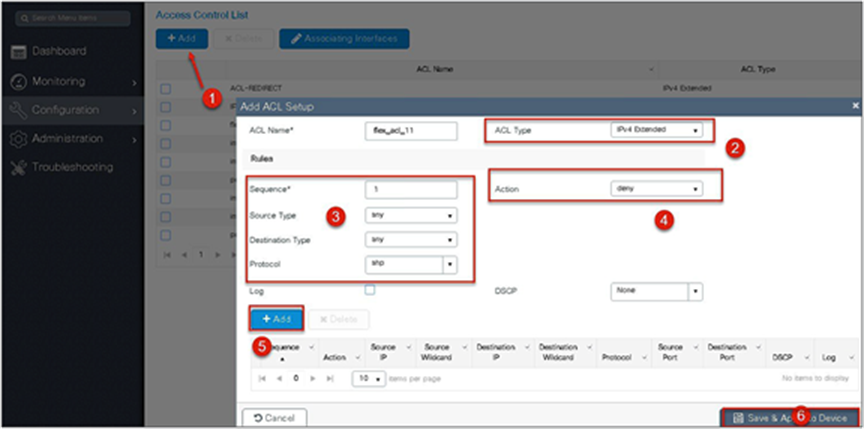Viewport: 864px width, 429px height.
Task: Enable the Log checkbox
Action: [x=370, y=290]
